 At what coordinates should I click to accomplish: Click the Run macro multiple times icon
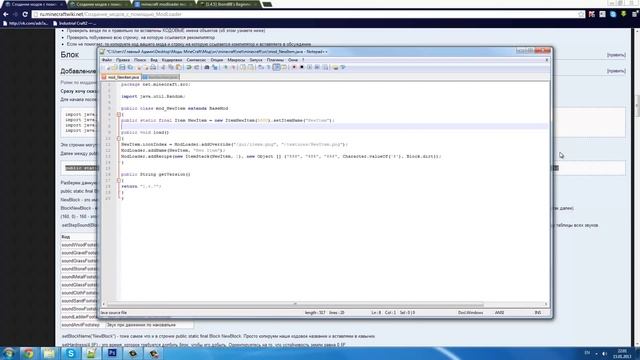317,67
